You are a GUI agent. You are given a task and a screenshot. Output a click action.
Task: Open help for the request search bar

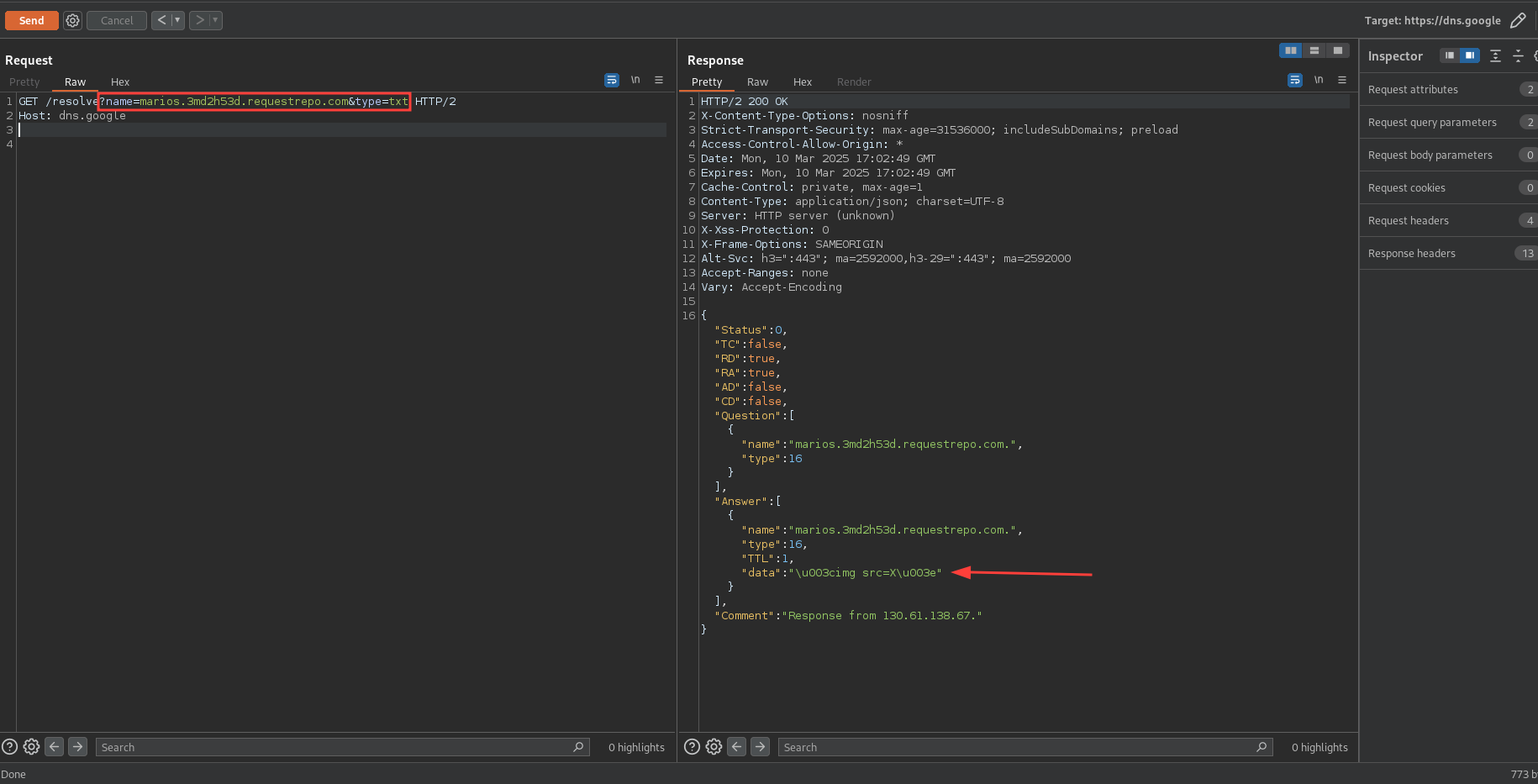(x=10, y=746)
